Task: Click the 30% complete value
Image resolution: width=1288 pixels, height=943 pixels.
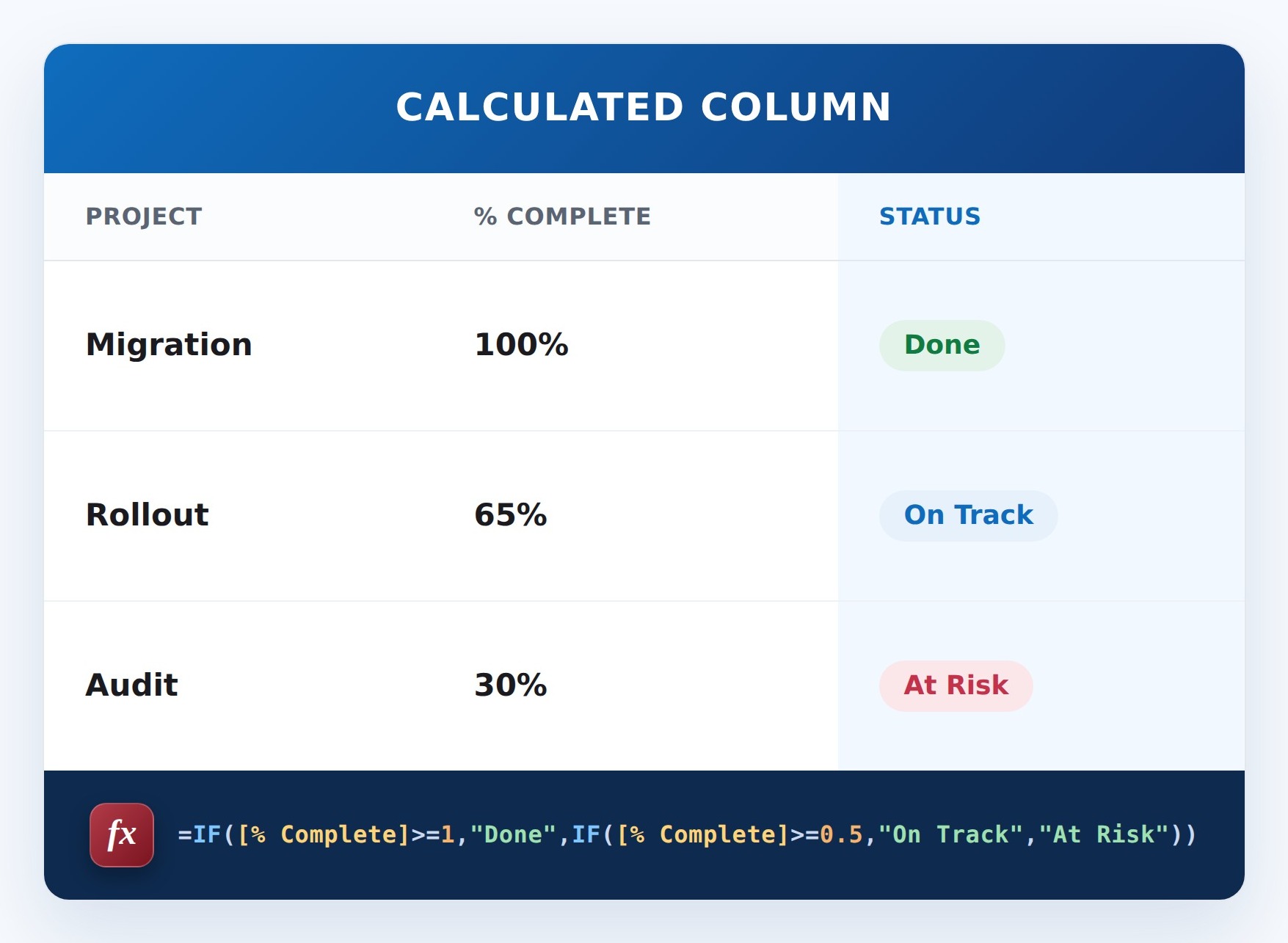Action: (x=511, y=685)
